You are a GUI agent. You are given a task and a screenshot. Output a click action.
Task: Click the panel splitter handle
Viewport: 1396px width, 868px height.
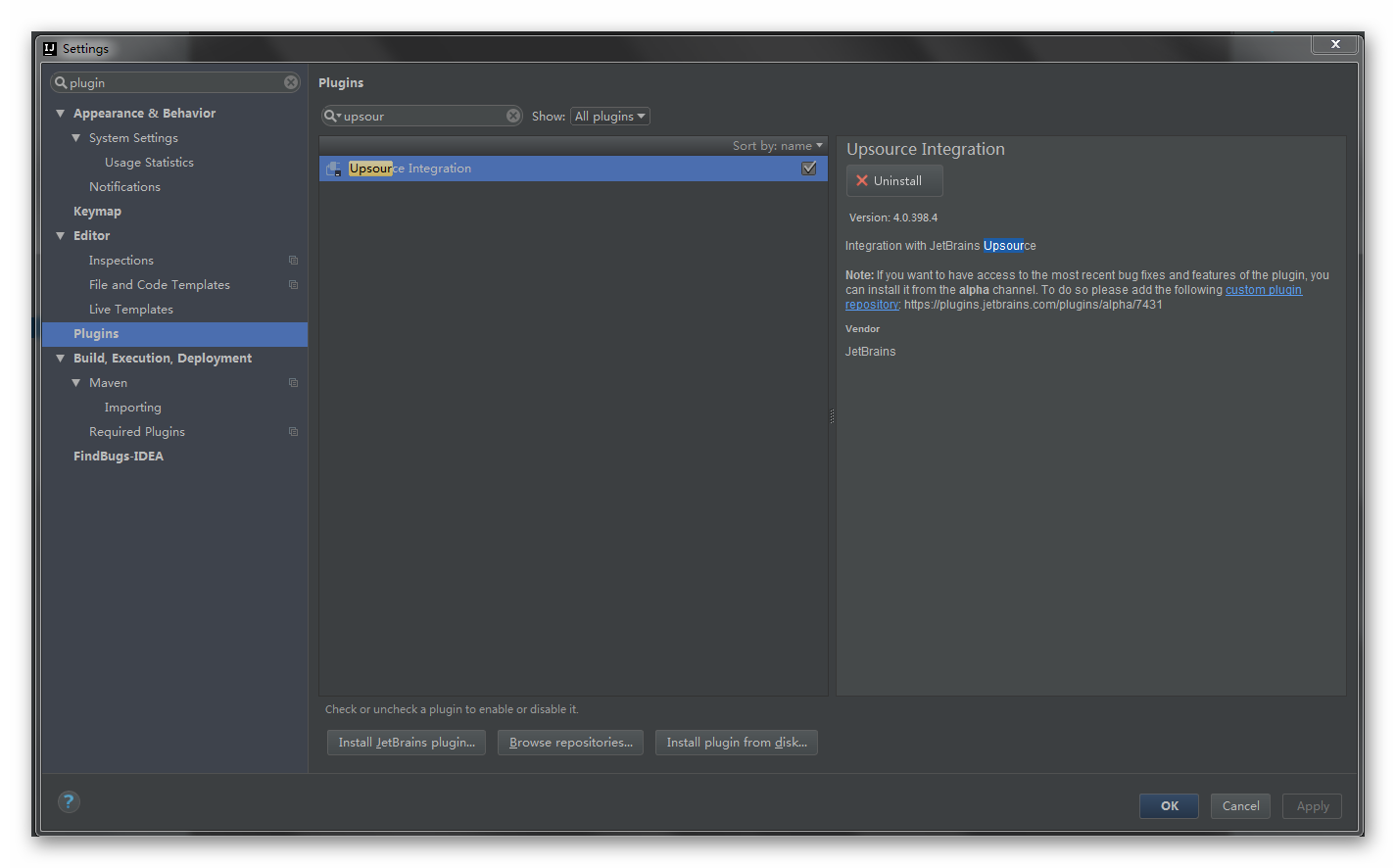[x=832, y=416]
